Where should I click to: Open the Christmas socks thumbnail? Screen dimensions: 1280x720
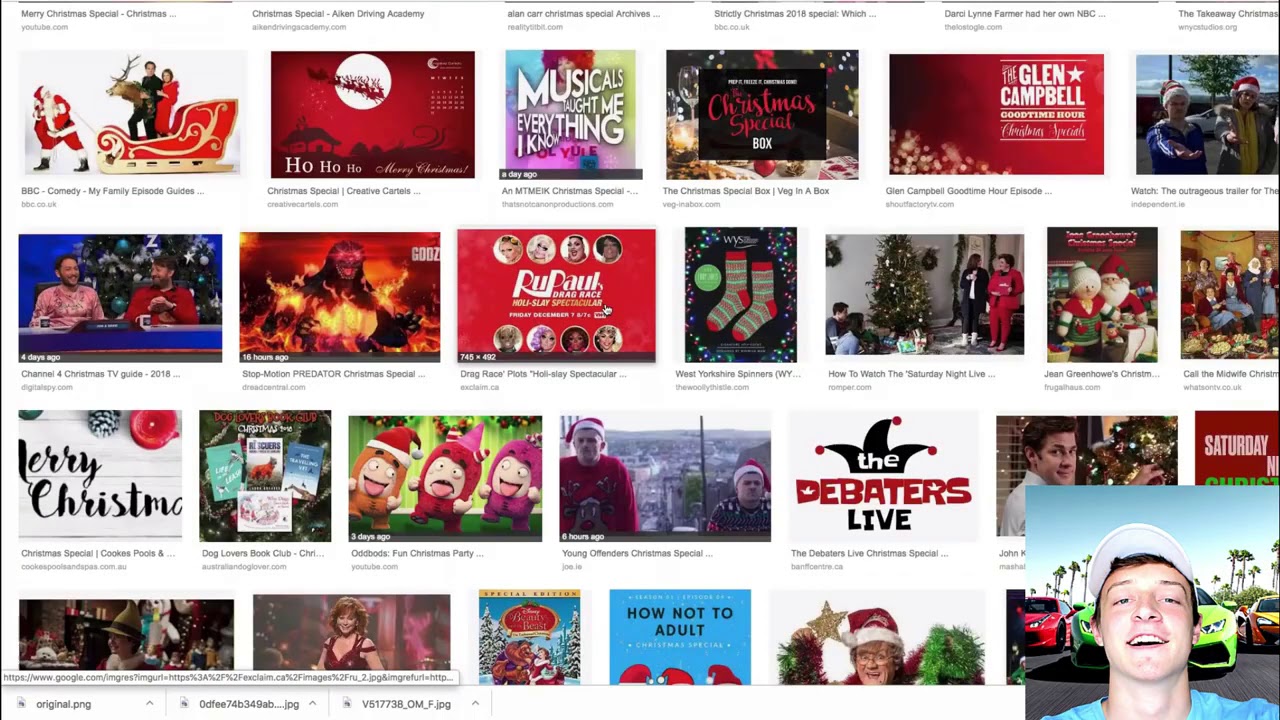741,295
